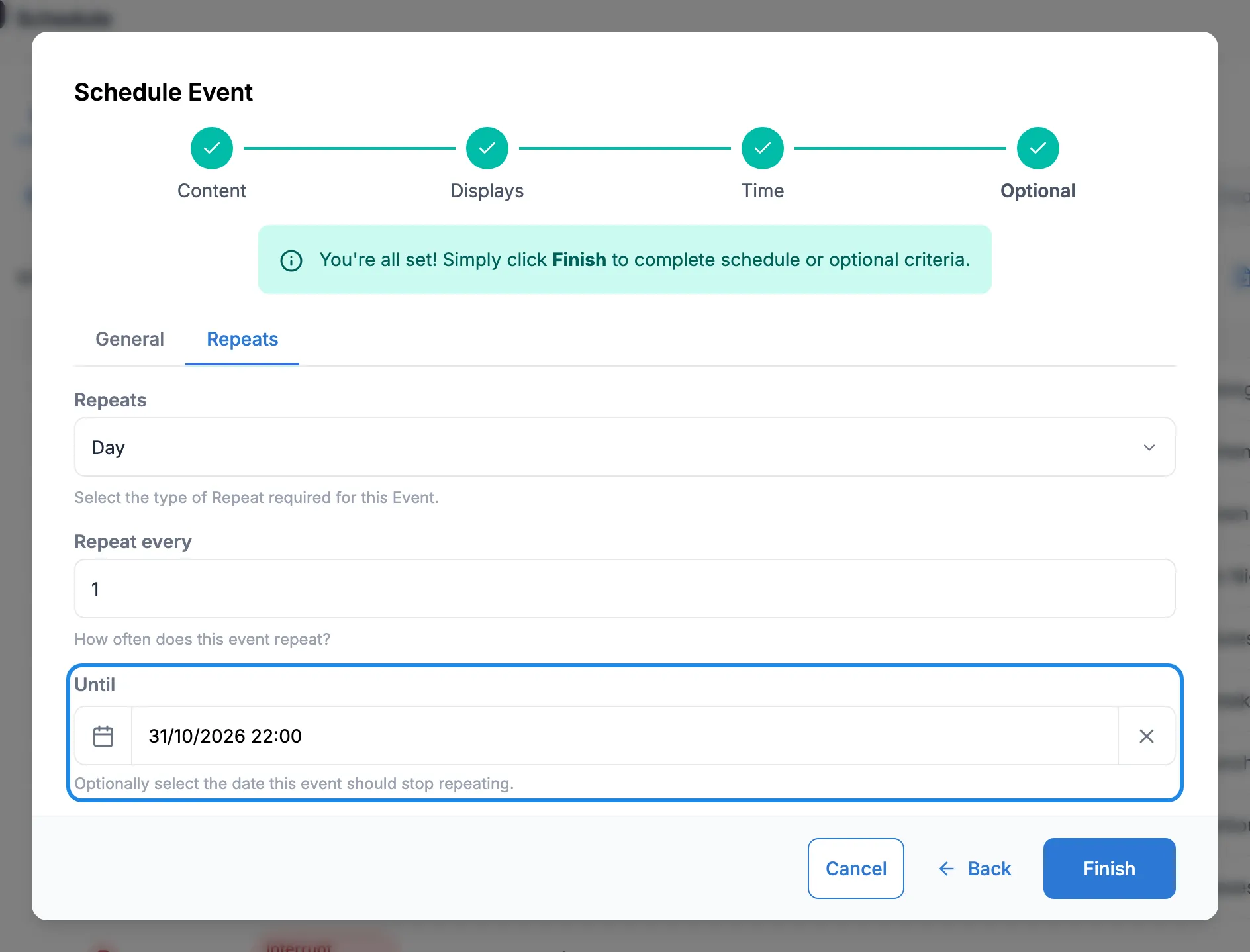Click the Optional step checkmark circle
The width and height of the screenshot is (1250, 952).
coord(1038,148)
